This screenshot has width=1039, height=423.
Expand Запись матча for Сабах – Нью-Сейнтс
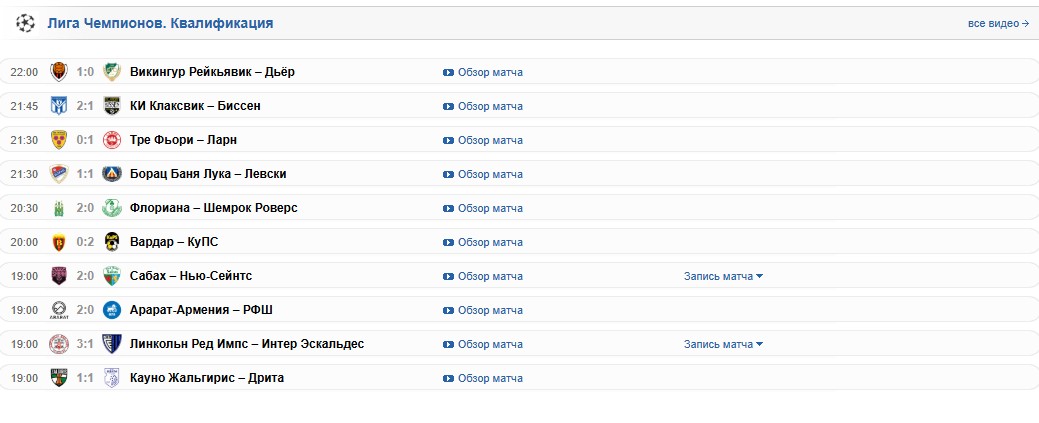(724, 276)
